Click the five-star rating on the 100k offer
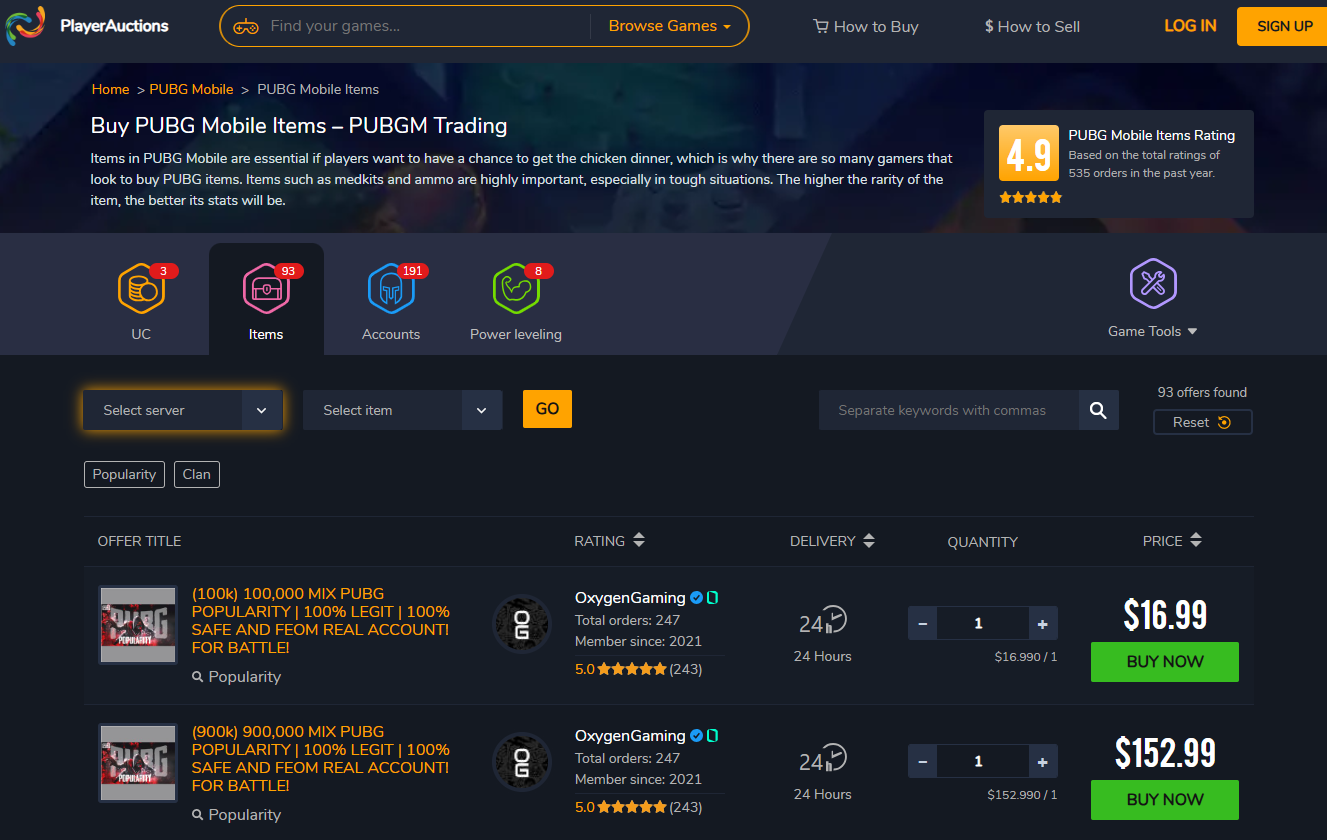Screen dimensions: 1327x840 [x=631, y=669]
